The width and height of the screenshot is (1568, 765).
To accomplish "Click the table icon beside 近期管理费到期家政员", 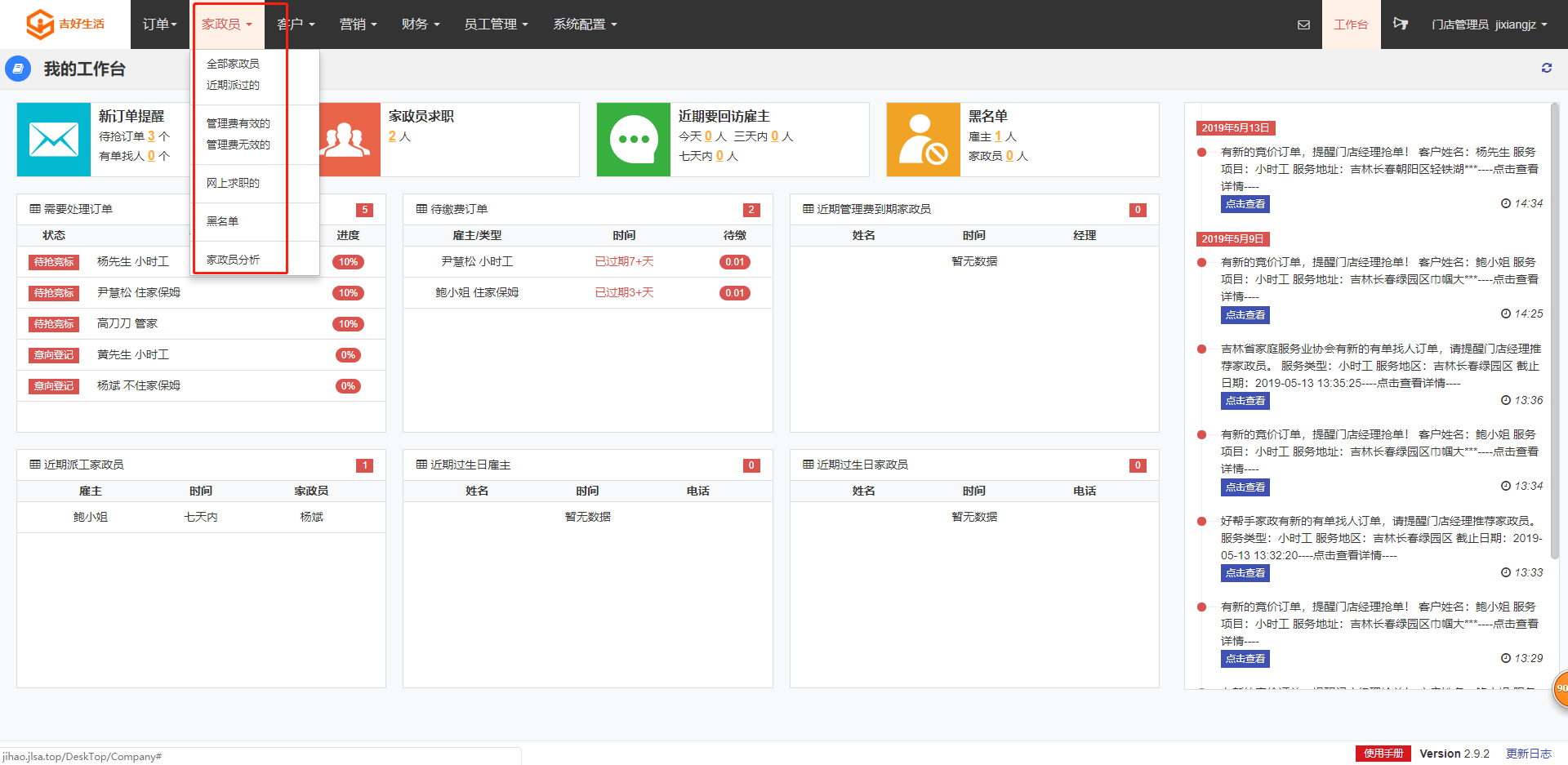I will pos(808,209).
